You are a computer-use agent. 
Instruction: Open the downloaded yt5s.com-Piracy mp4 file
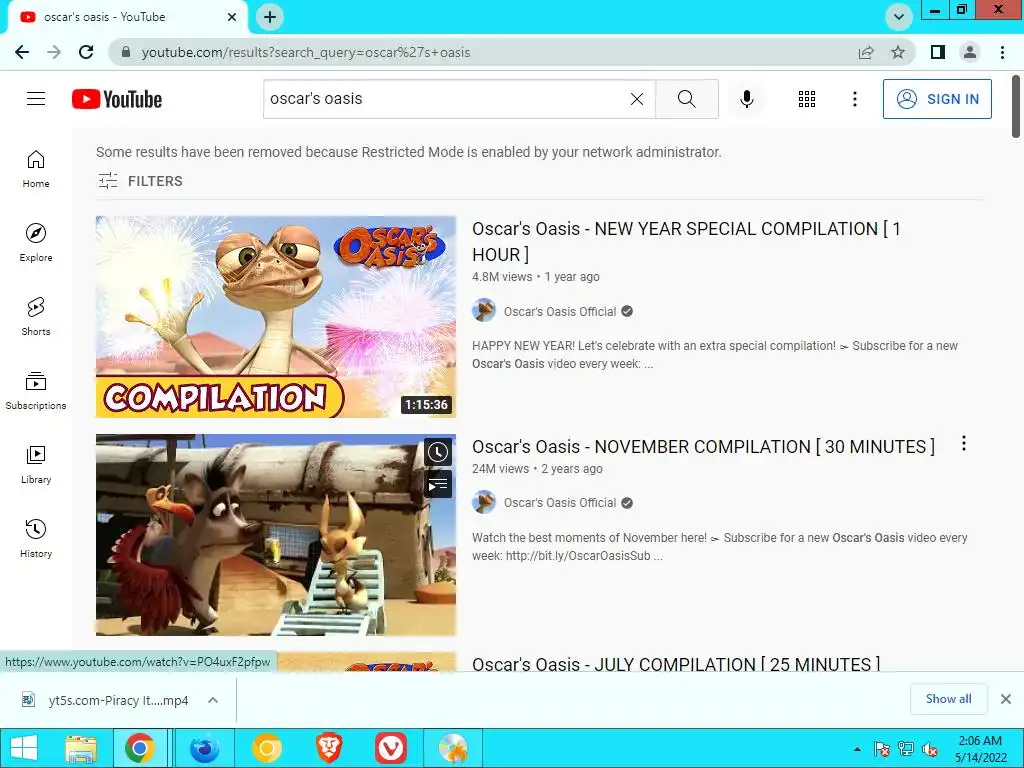tap(106, 700)
